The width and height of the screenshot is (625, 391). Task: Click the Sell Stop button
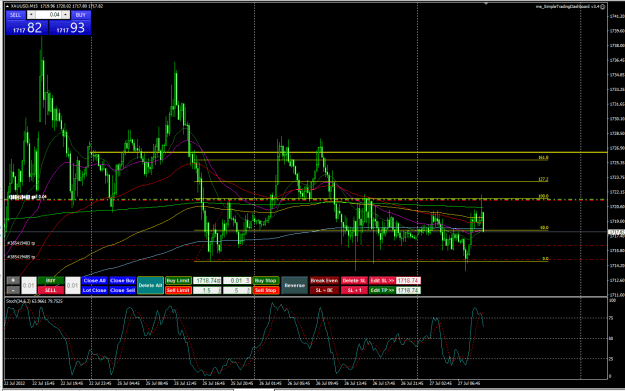265,290
